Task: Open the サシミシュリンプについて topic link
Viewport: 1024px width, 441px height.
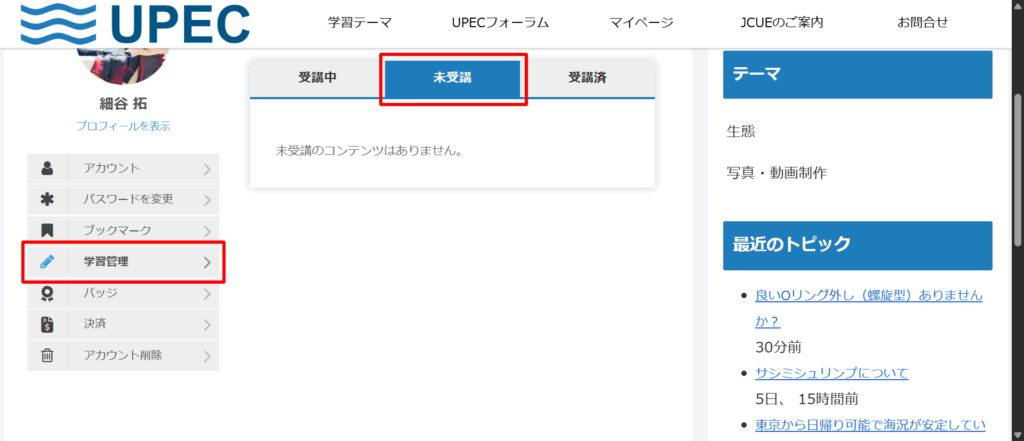Action: click(831, 372)
